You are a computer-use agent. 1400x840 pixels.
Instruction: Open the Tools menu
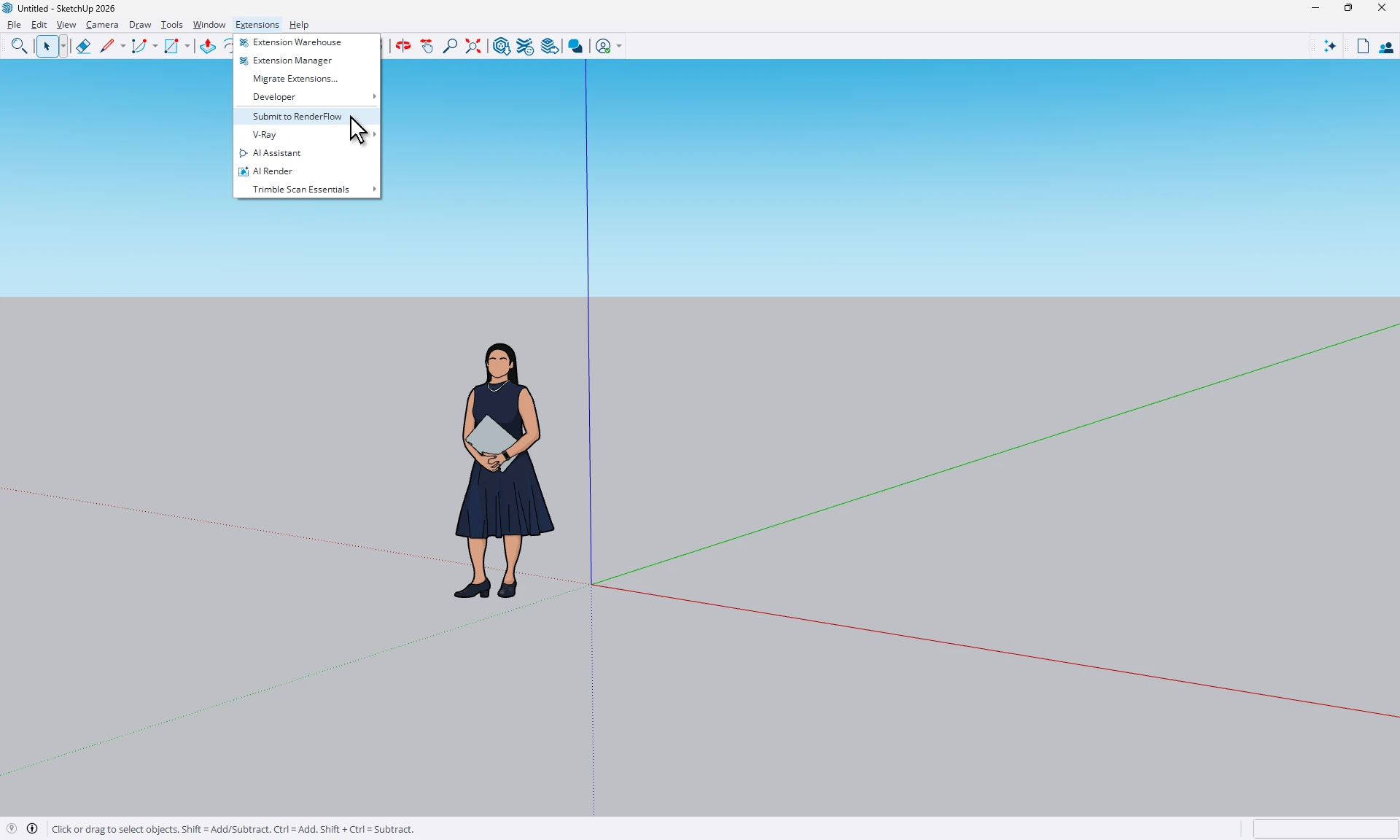(172, 25)
